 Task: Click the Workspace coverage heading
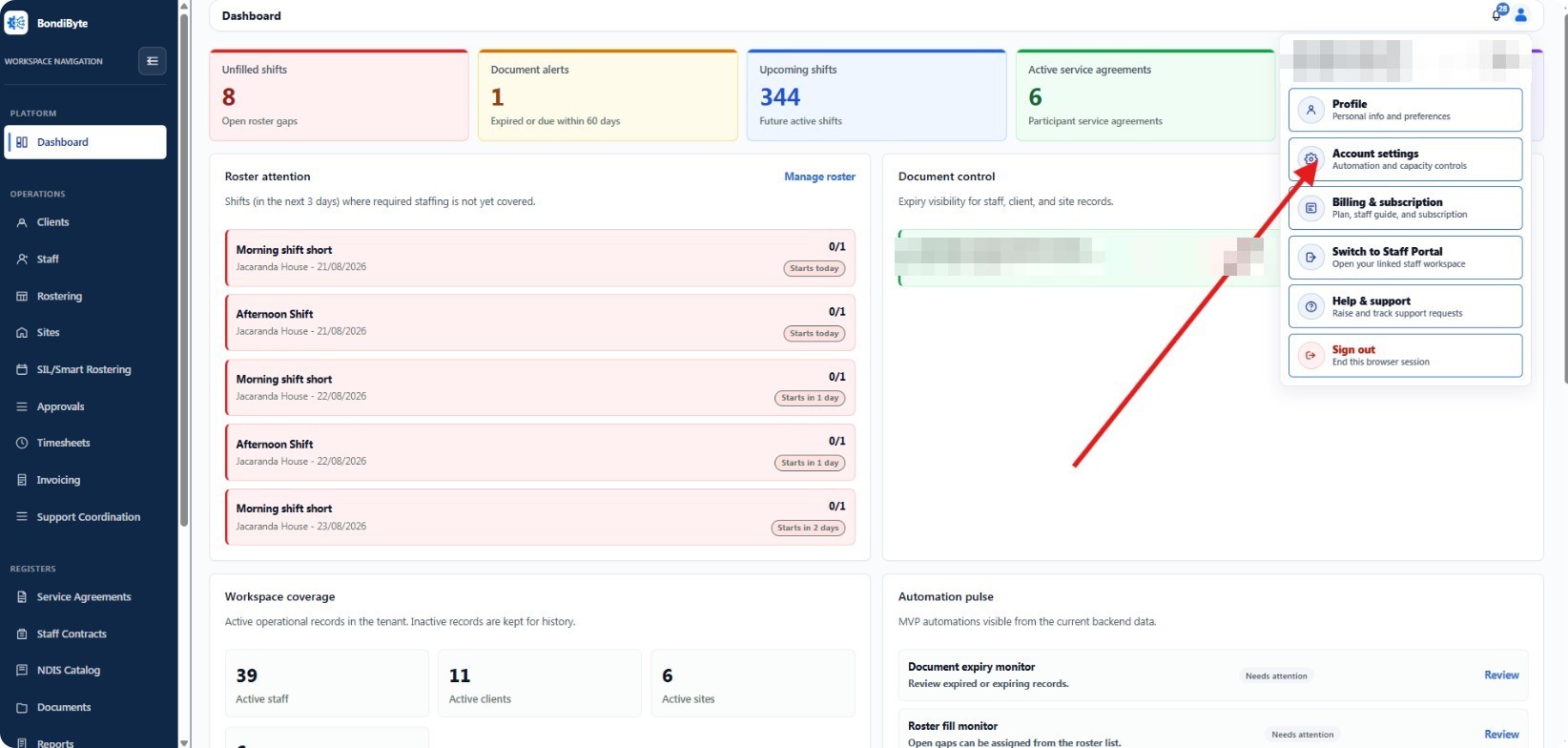coord(279,597)
